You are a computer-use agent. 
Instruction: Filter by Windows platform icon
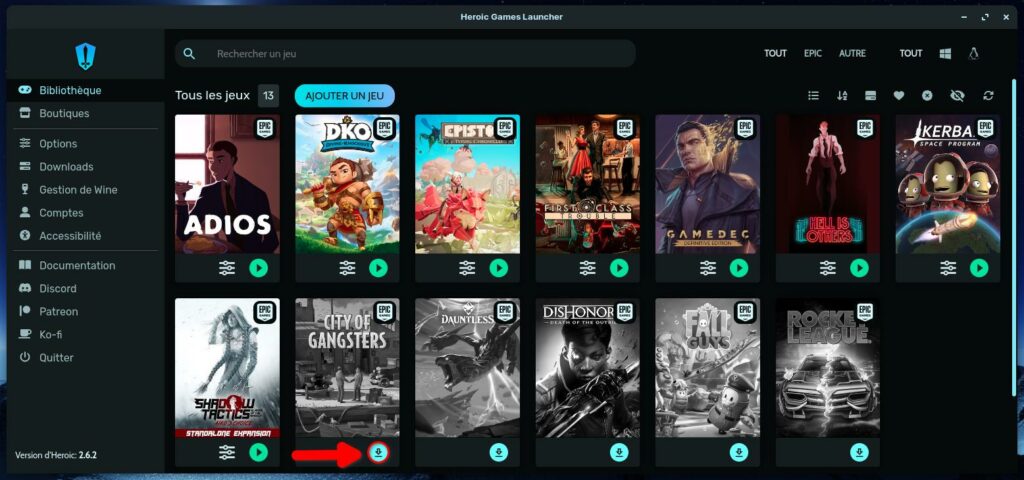[945, 53]
